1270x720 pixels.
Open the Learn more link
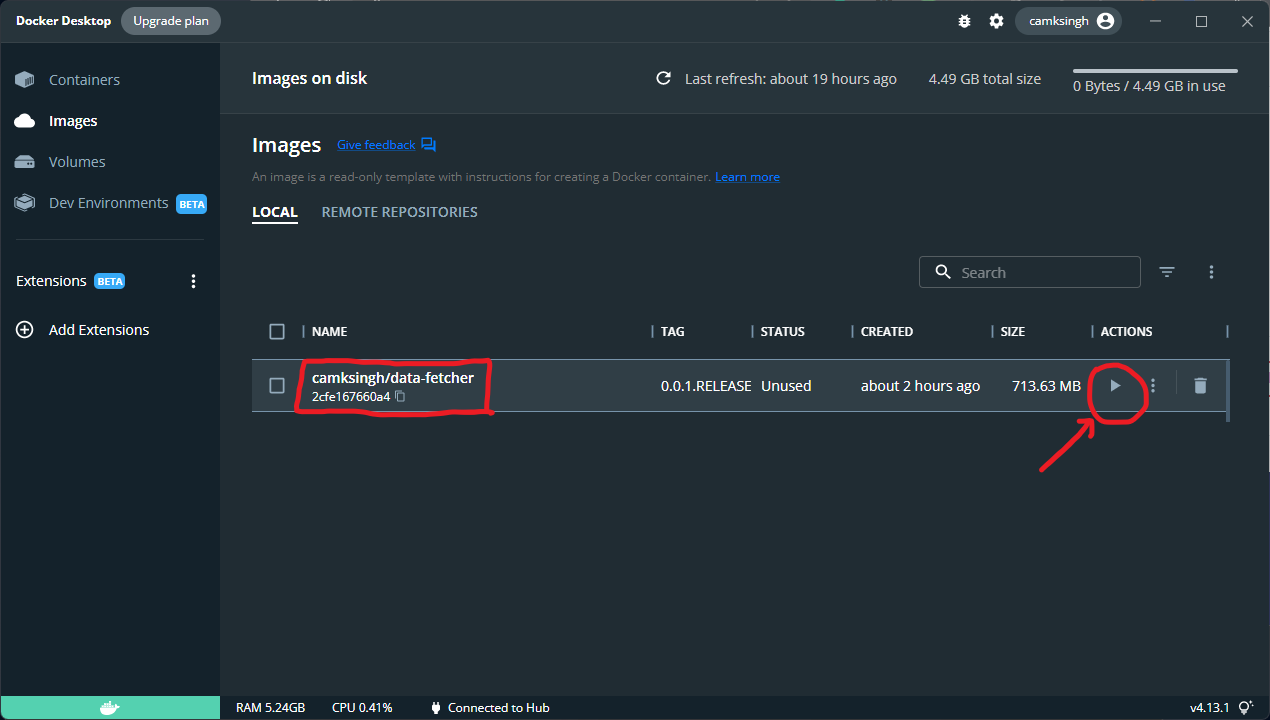click(x=747, y=177)
